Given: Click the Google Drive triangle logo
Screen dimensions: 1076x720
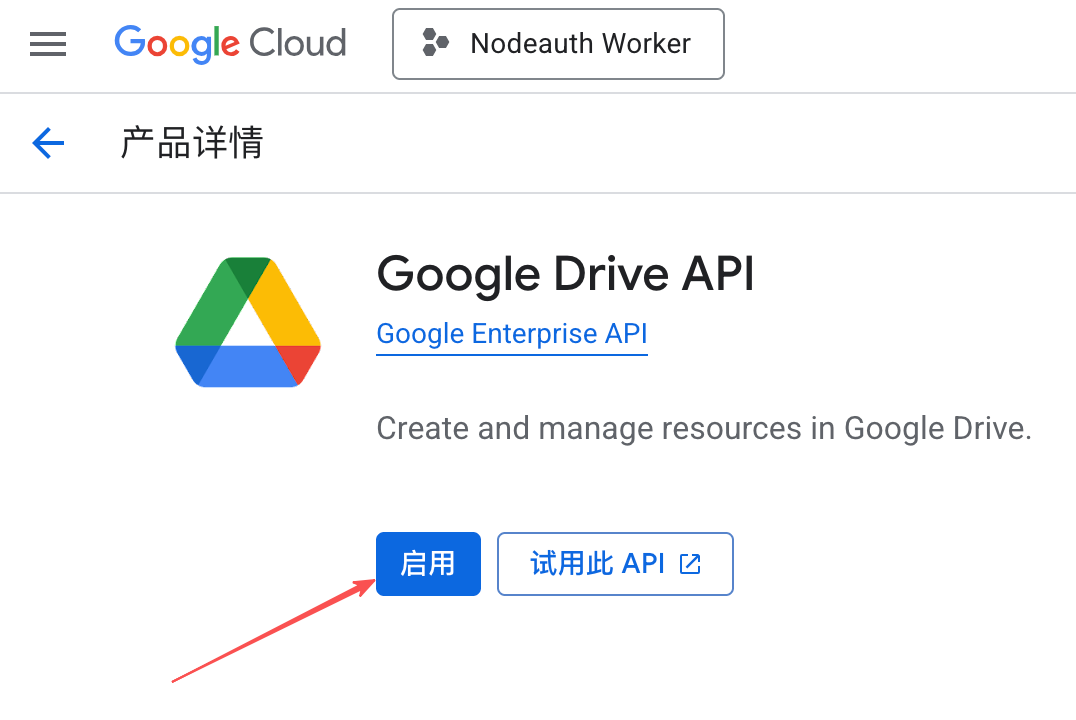Looking at the screenshot, I should click(x=248, y=322).
